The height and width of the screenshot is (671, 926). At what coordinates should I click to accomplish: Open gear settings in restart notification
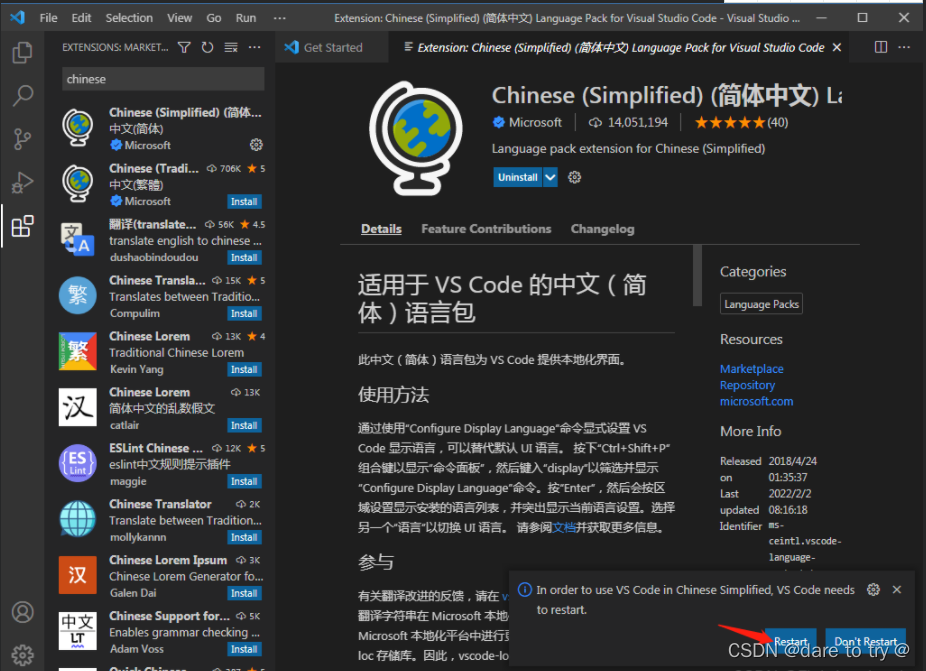pyautogui.click(x=873, y=590)
